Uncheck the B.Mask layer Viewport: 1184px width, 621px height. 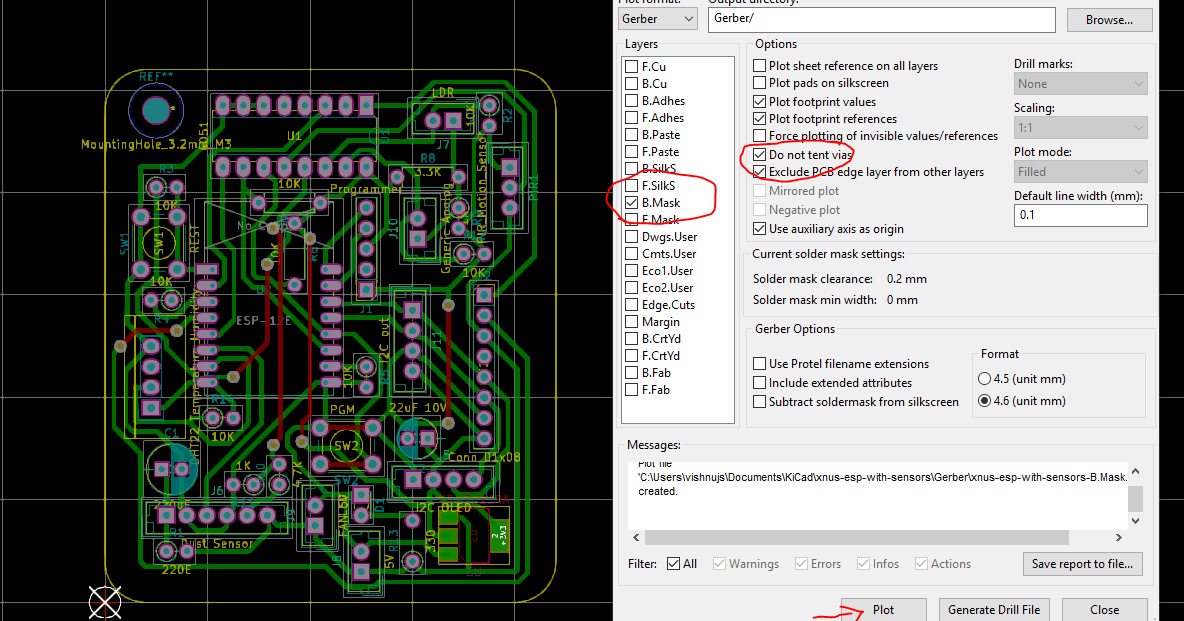(631, 202)
